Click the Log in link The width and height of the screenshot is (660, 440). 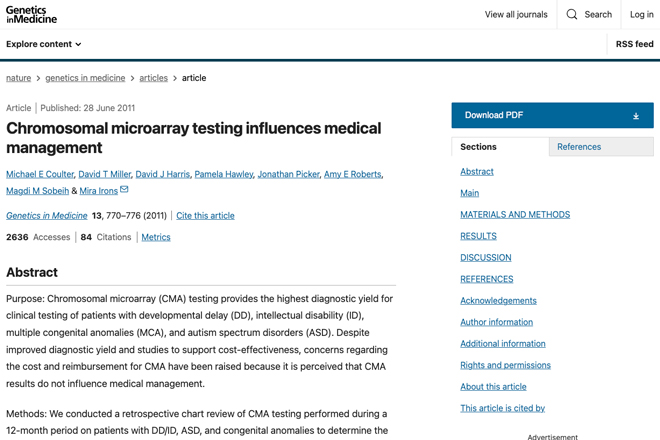pyautogui.click(x=641, y=14)
